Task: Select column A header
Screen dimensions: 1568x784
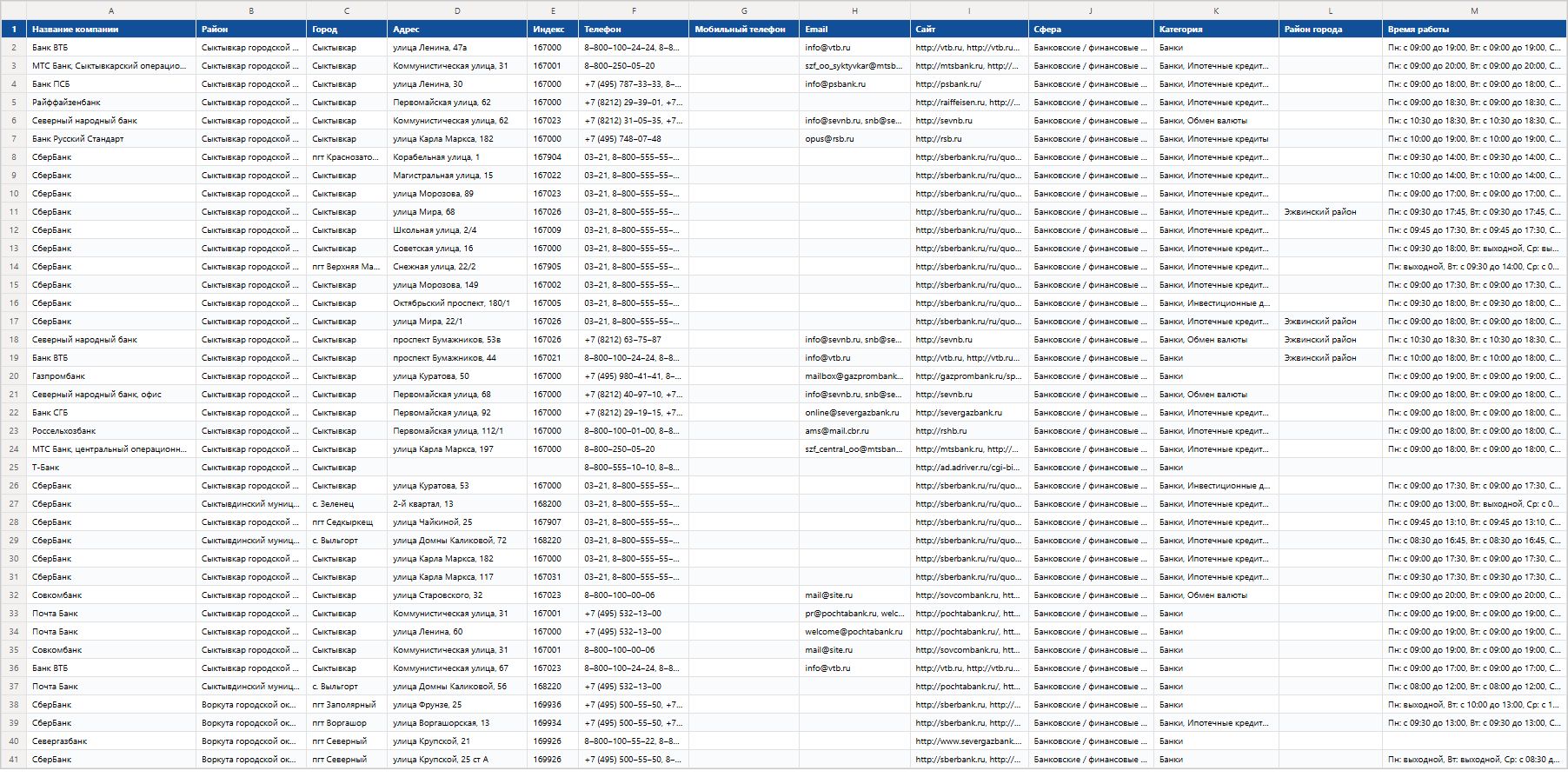Action: click(x=111, y=10)
